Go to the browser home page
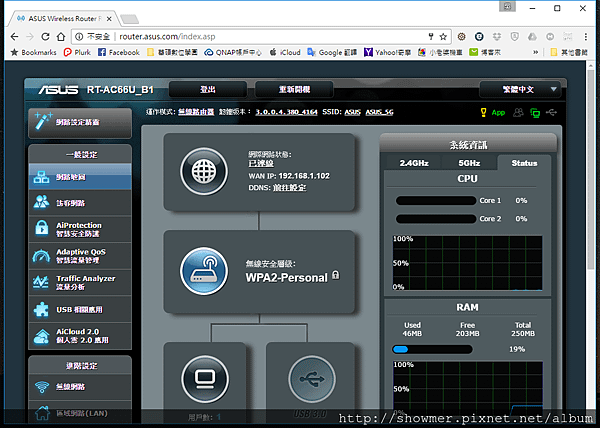Image resolution: width=600 pixels, height=428 pixels. click(61, 37)
